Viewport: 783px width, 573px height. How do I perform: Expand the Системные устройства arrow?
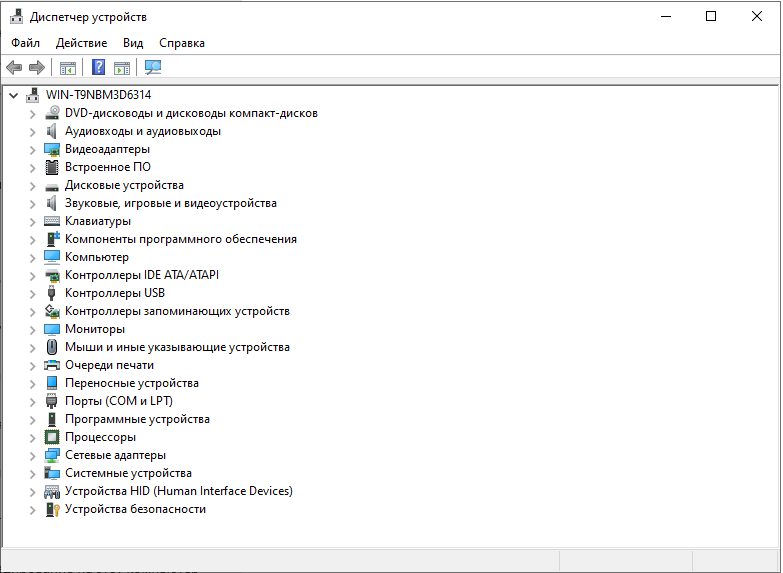[x=32, y=473]
